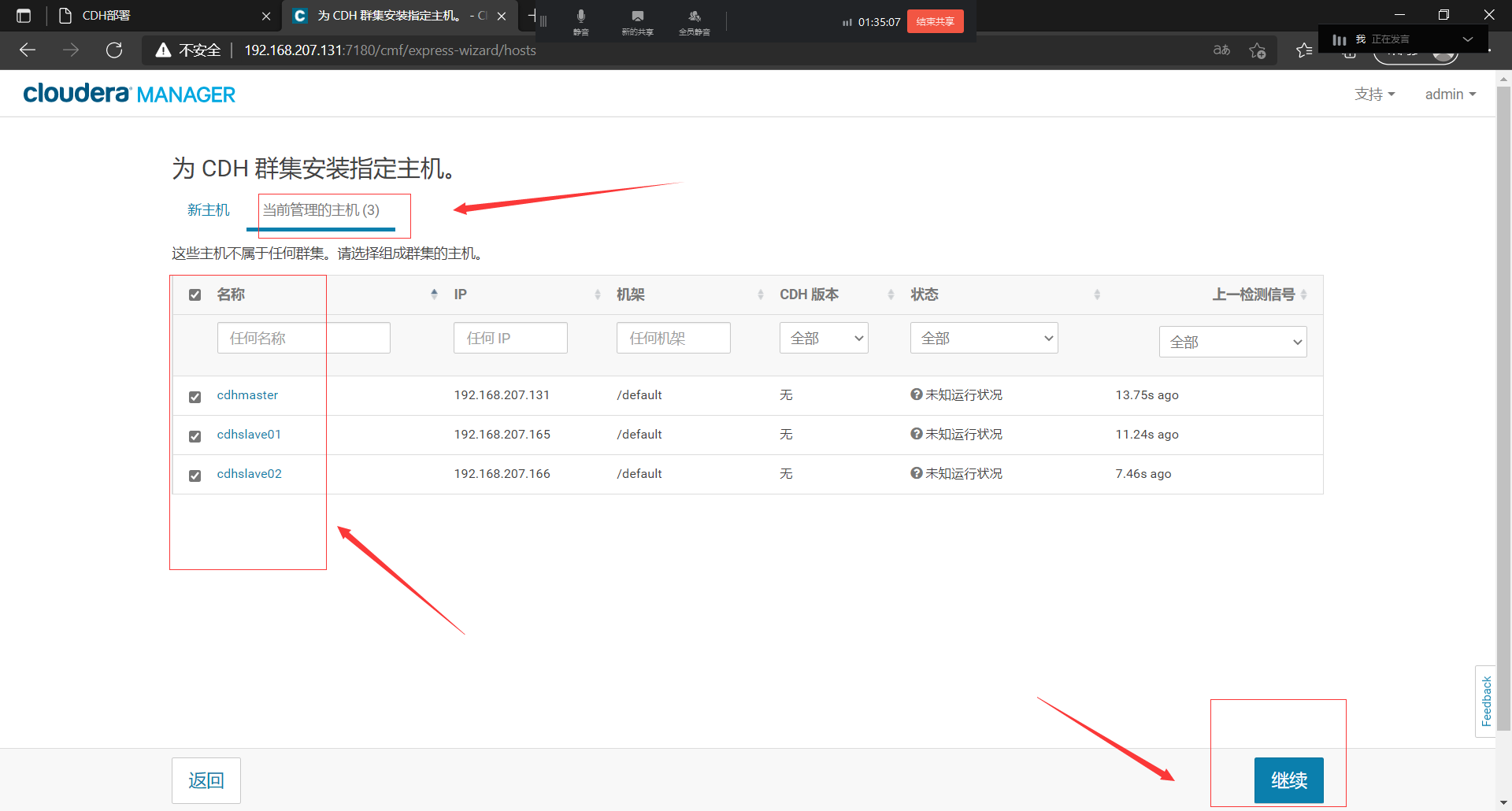
Task: Click the 13.75s ago heartbeat value
Action: (1147, 394)
